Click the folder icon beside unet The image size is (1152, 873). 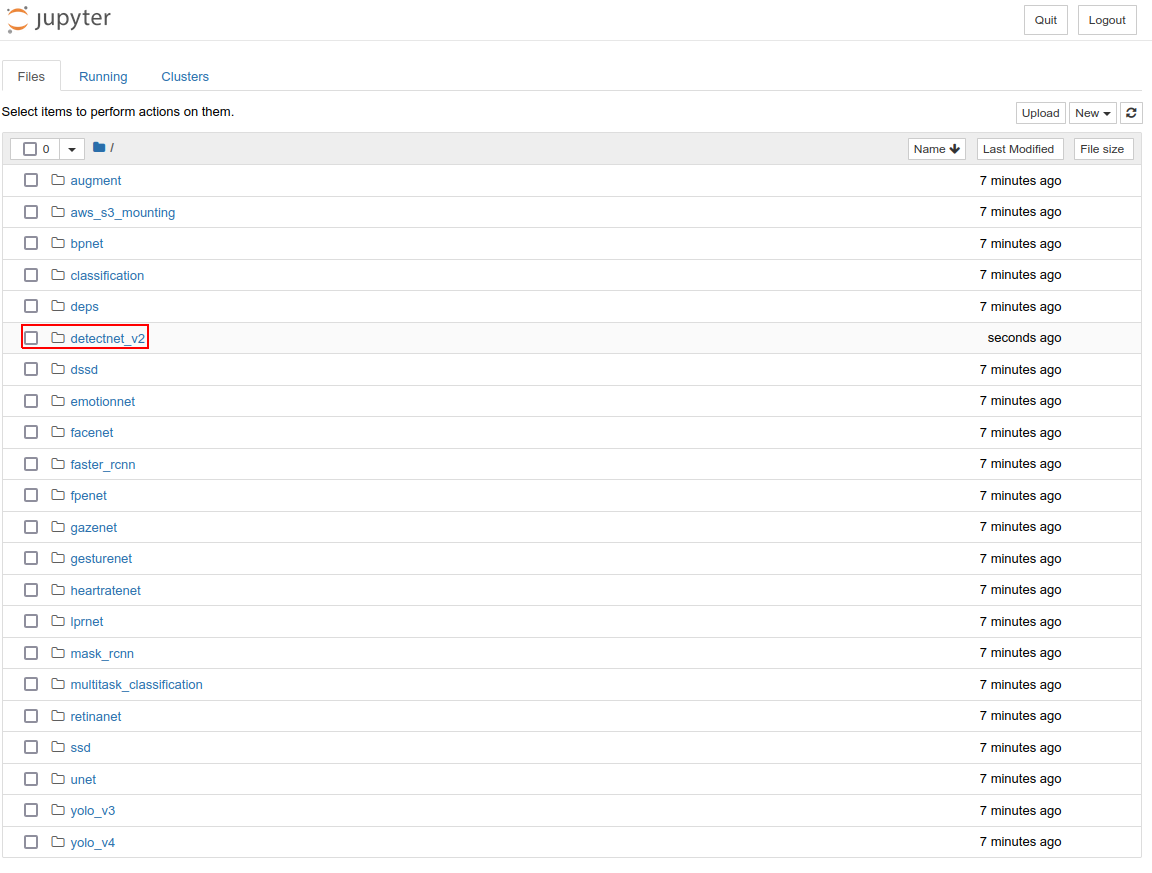tap(58, 778)
